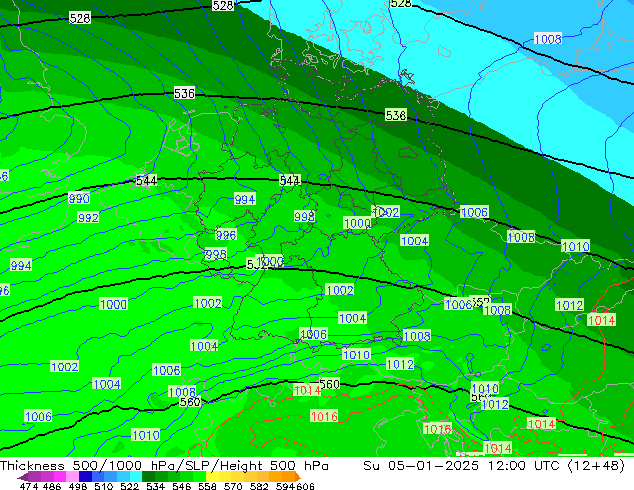Click the 538 height contour label
Viewport: 634px width, 490px height.
[x=395, y=115]
